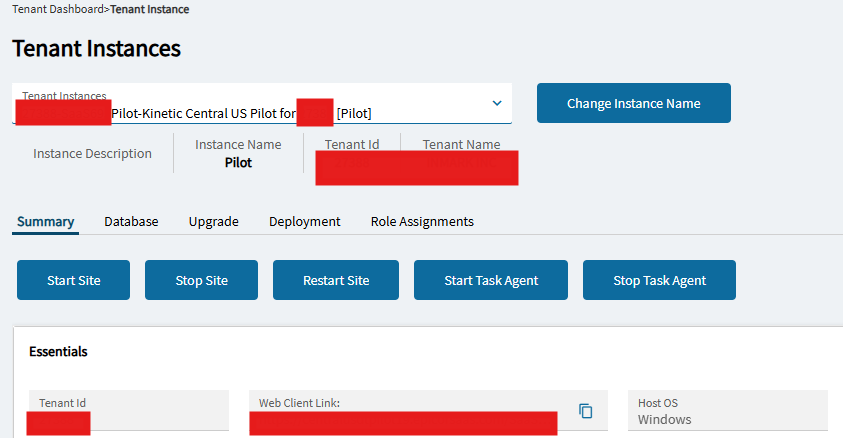The height and width of the screenshot is (438, 843).
Task: Click the Start Site button
Action: 73,280
